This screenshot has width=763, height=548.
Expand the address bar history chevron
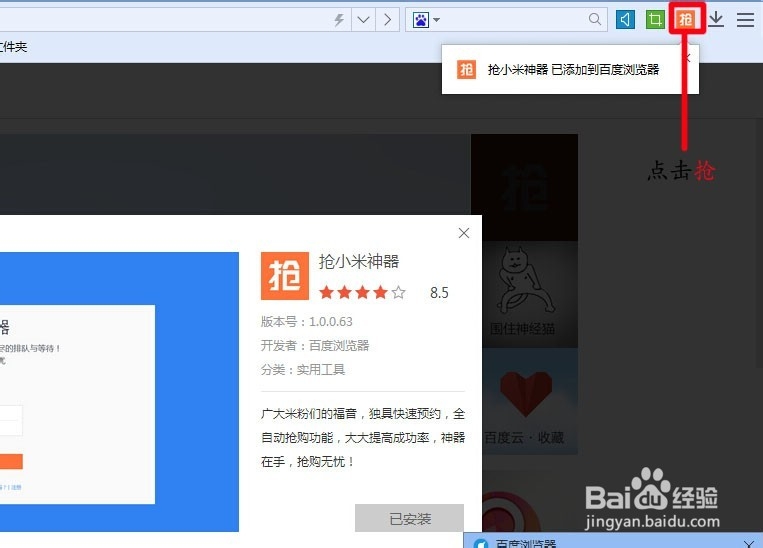(x=363, y=20)
